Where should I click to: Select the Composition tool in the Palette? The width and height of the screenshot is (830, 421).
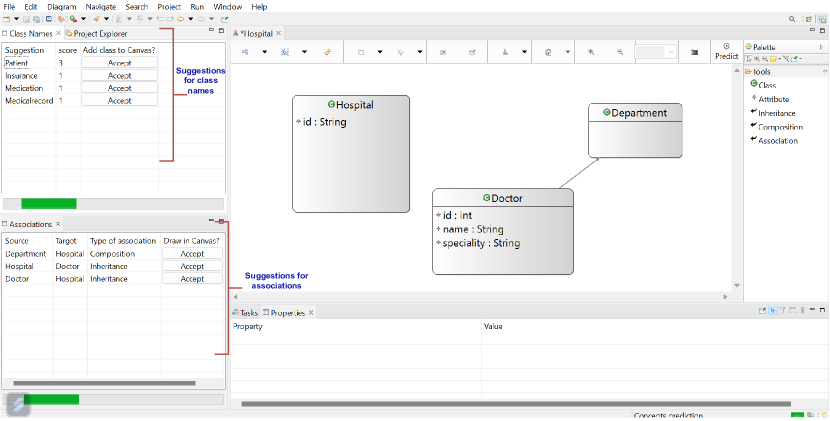[x=777, y=127]
